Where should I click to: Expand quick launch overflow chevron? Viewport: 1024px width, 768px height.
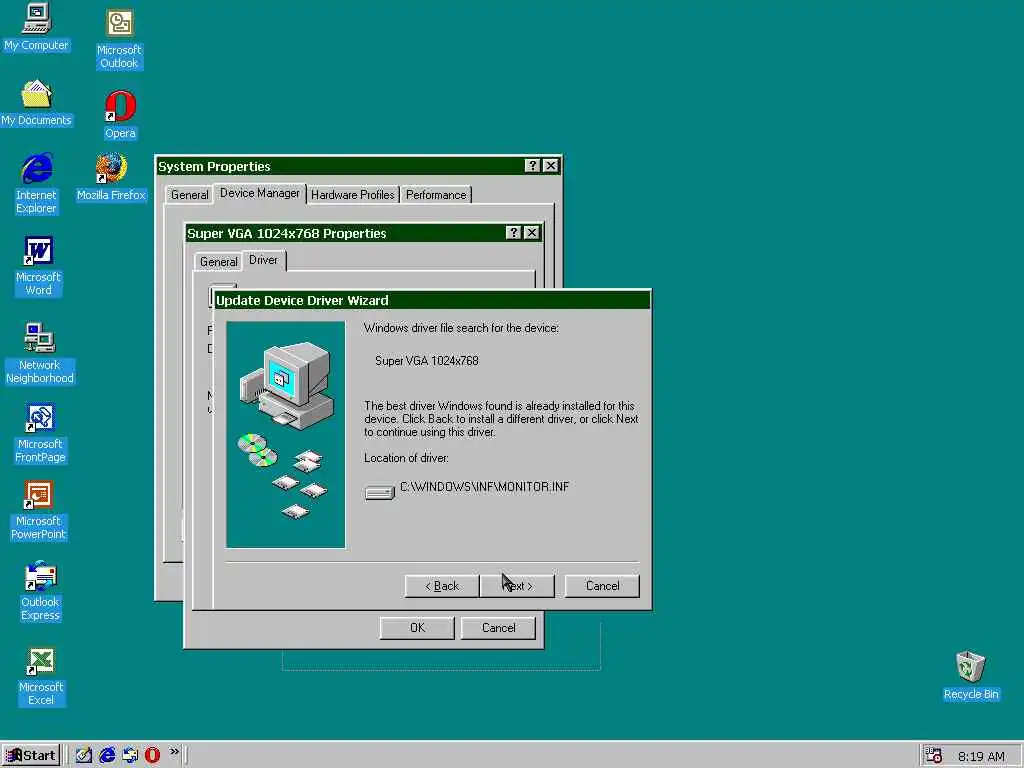pyautogui.click(x=174, y=752)
